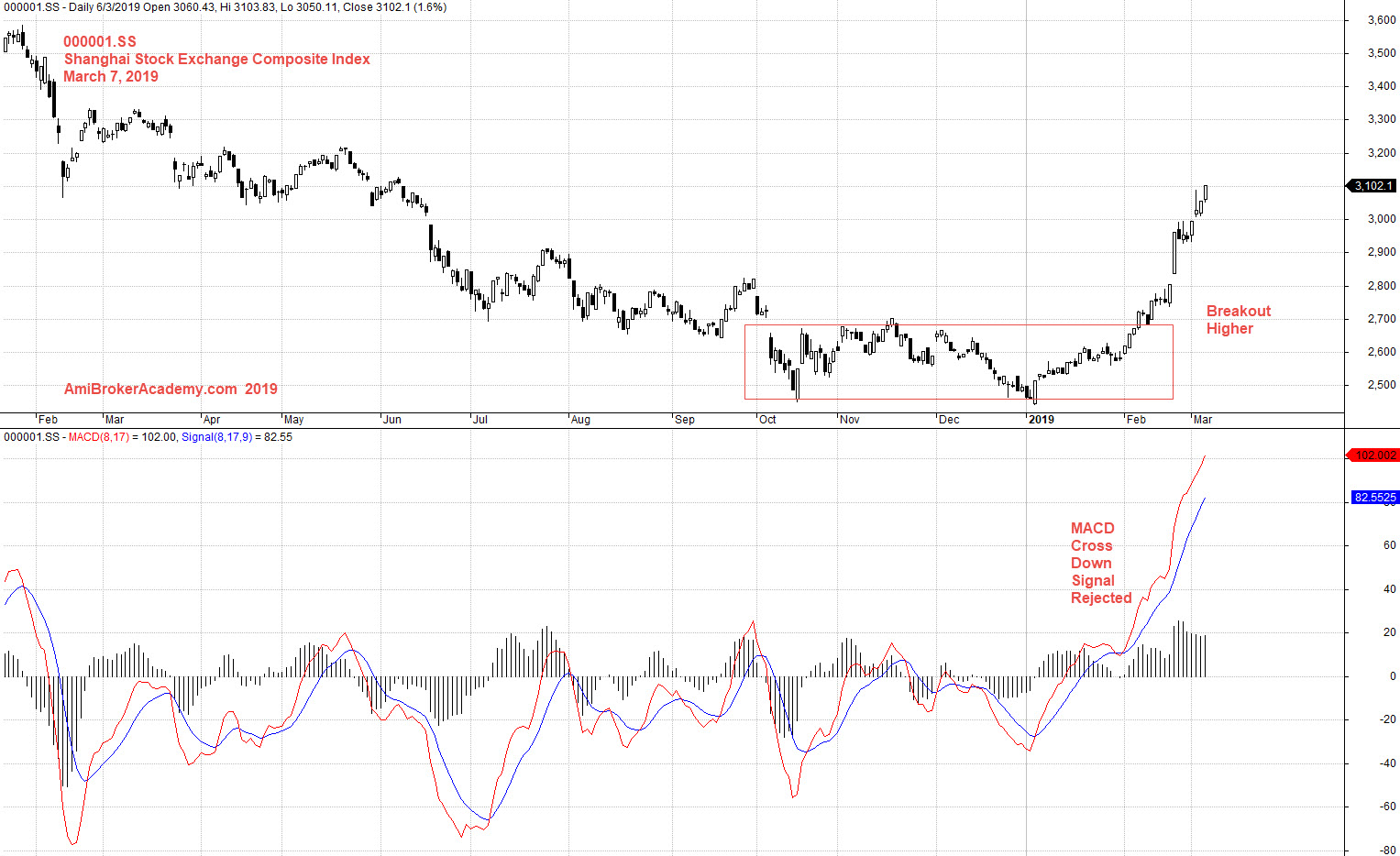Image resolution: width=1400 pixels, height=856 pixels.
Task: Click the May date axis label
Action: tap(293, 420)
